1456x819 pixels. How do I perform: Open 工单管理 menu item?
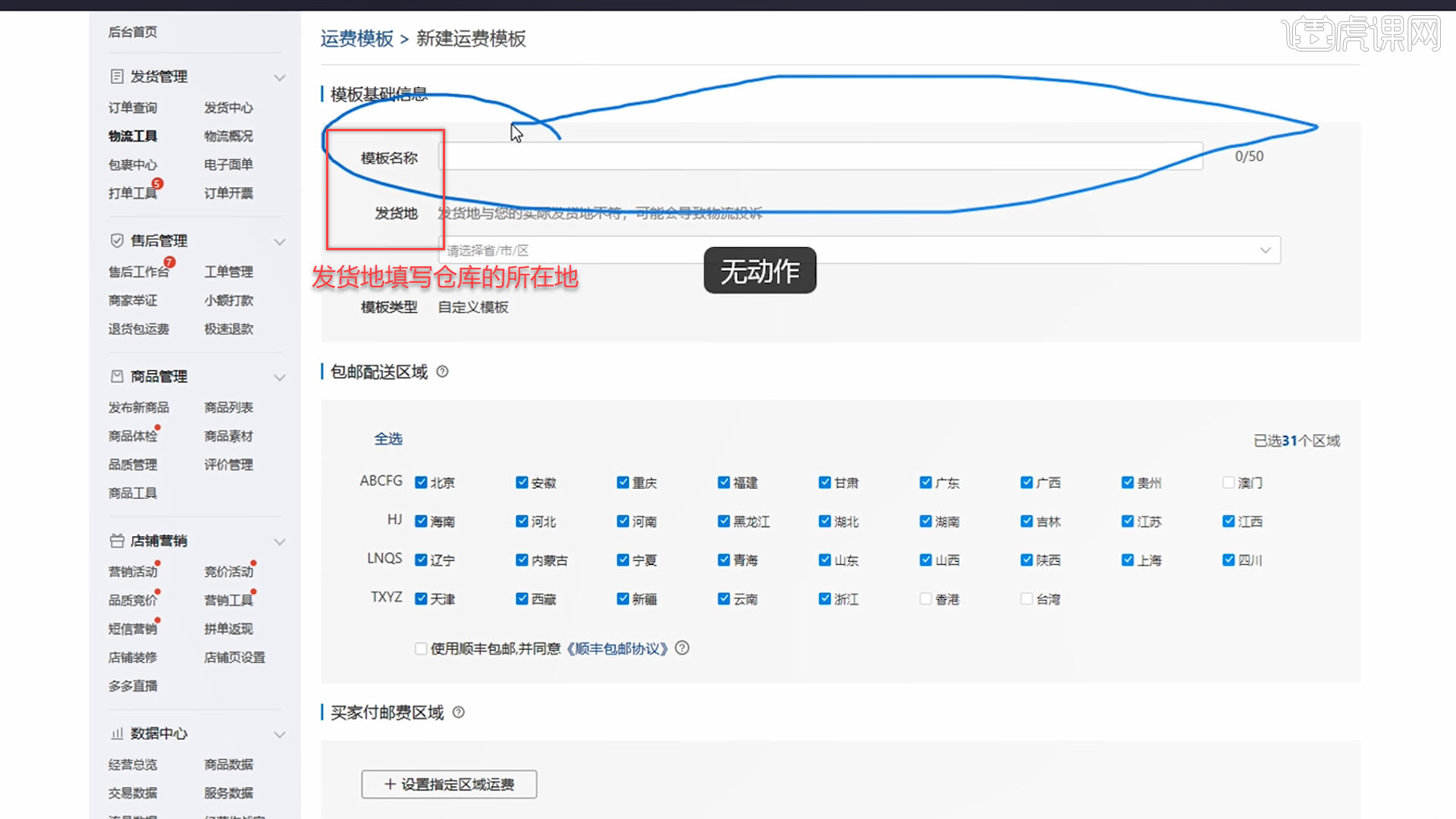(228, 272)
